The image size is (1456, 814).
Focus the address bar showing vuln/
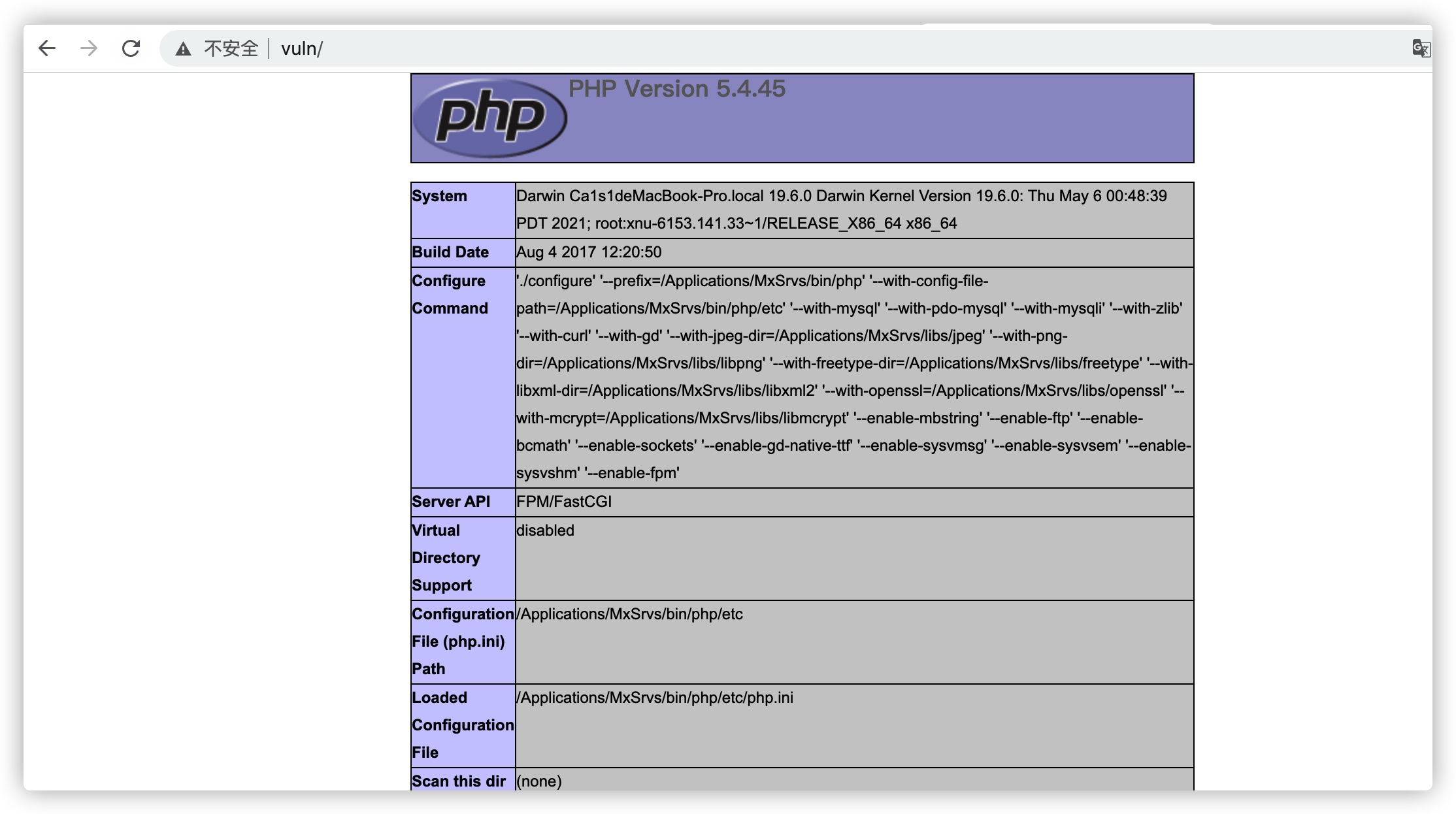[784, 49]
